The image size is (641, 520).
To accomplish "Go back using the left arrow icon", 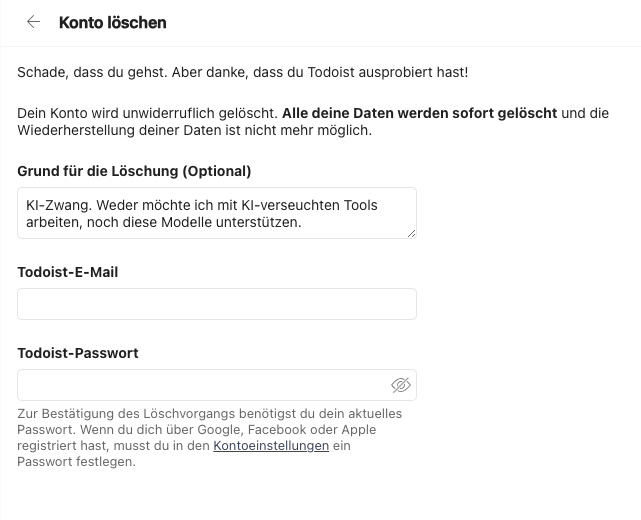I will coord(34,22).
